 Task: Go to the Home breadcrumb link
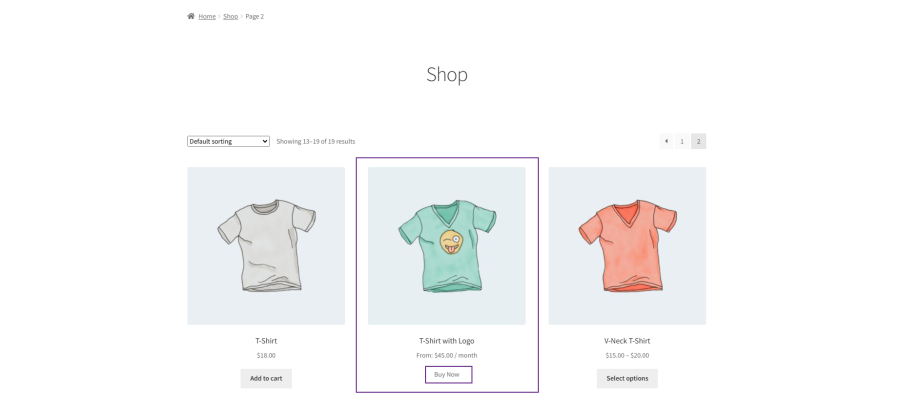tap(207, 16)
